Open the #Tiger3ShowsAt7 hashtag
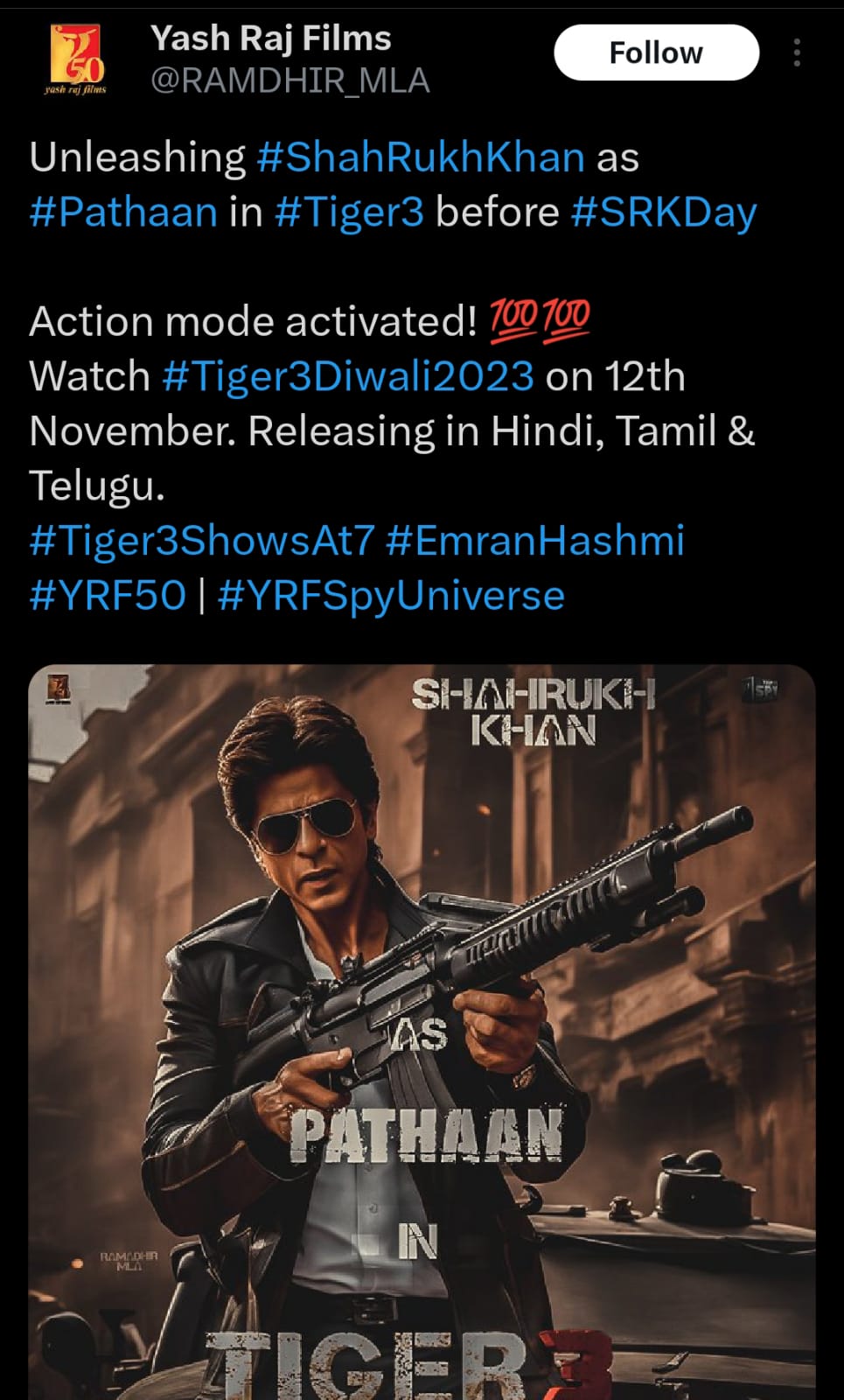The height and width of the screenshot is (1400, 844). click(202, 541)
